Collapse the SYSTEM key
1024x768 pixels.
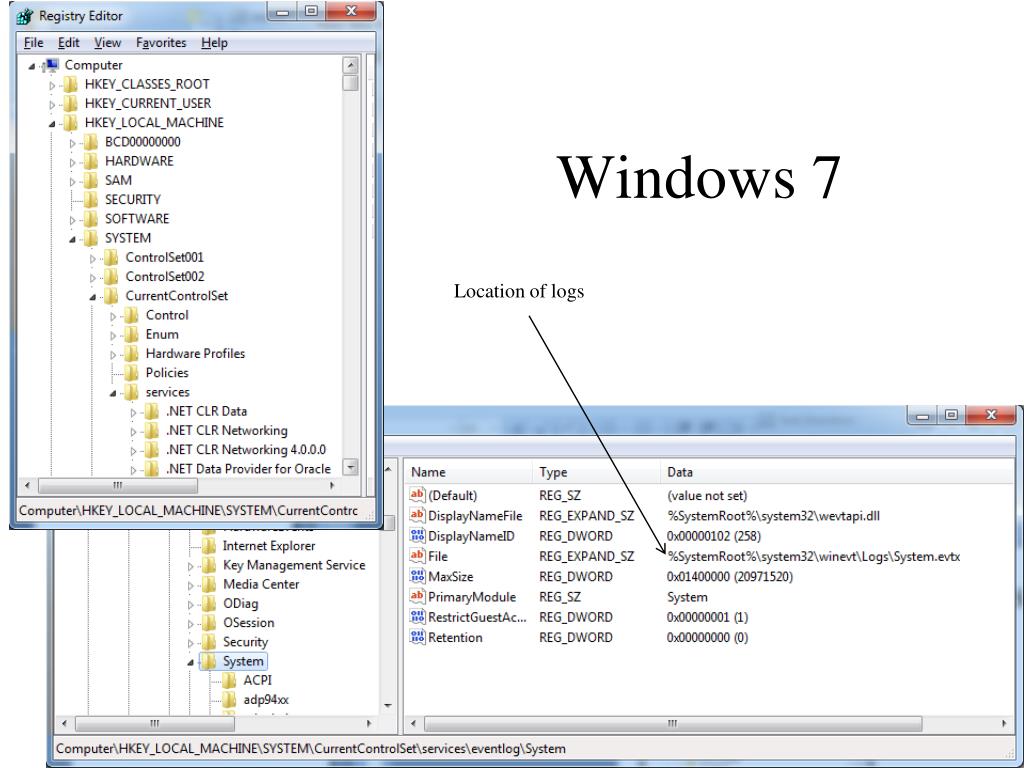pos(72,239)
